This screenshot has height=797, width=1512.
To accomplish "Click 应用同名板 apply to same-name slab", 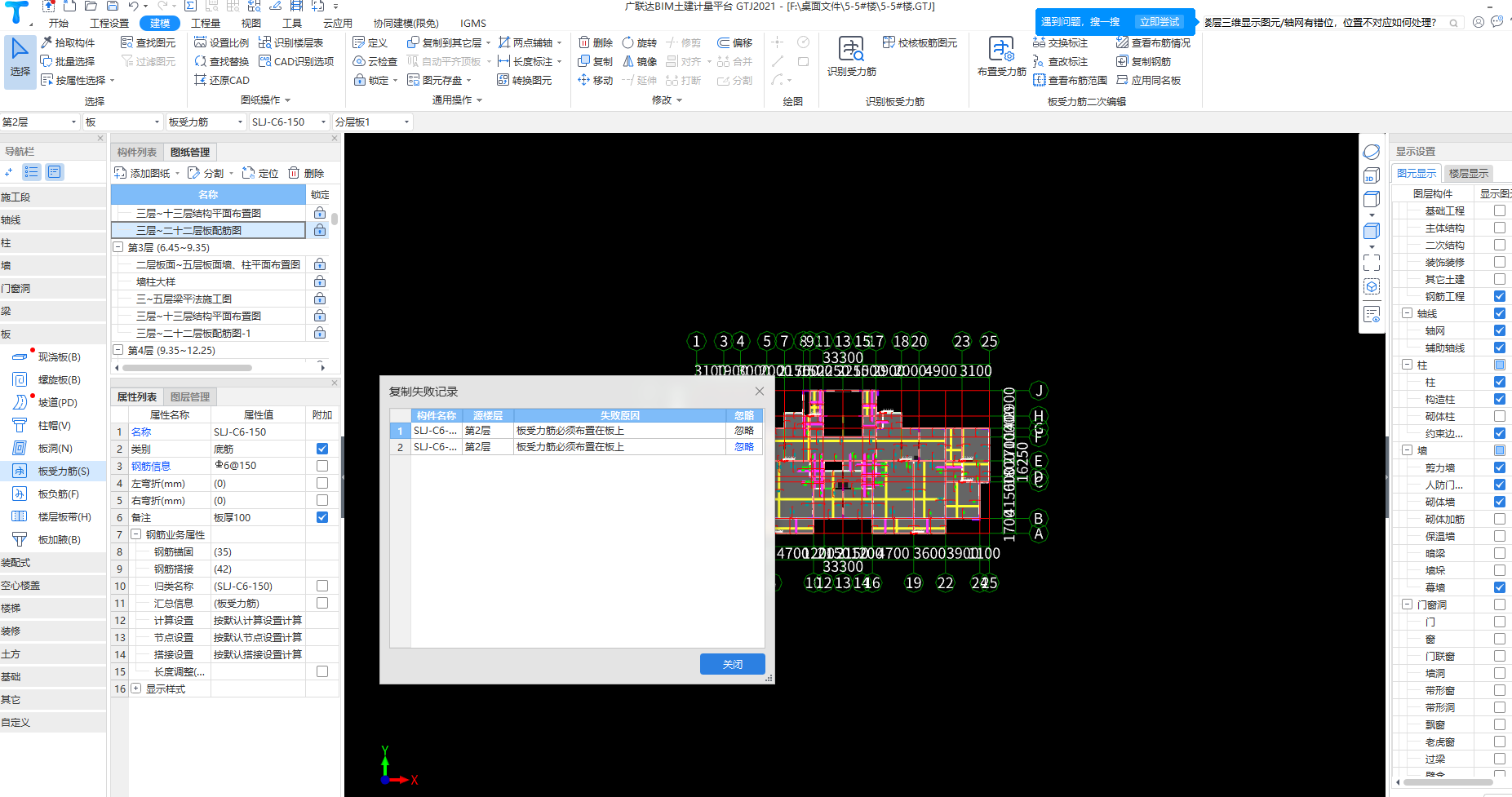I will coord(1148,80).
